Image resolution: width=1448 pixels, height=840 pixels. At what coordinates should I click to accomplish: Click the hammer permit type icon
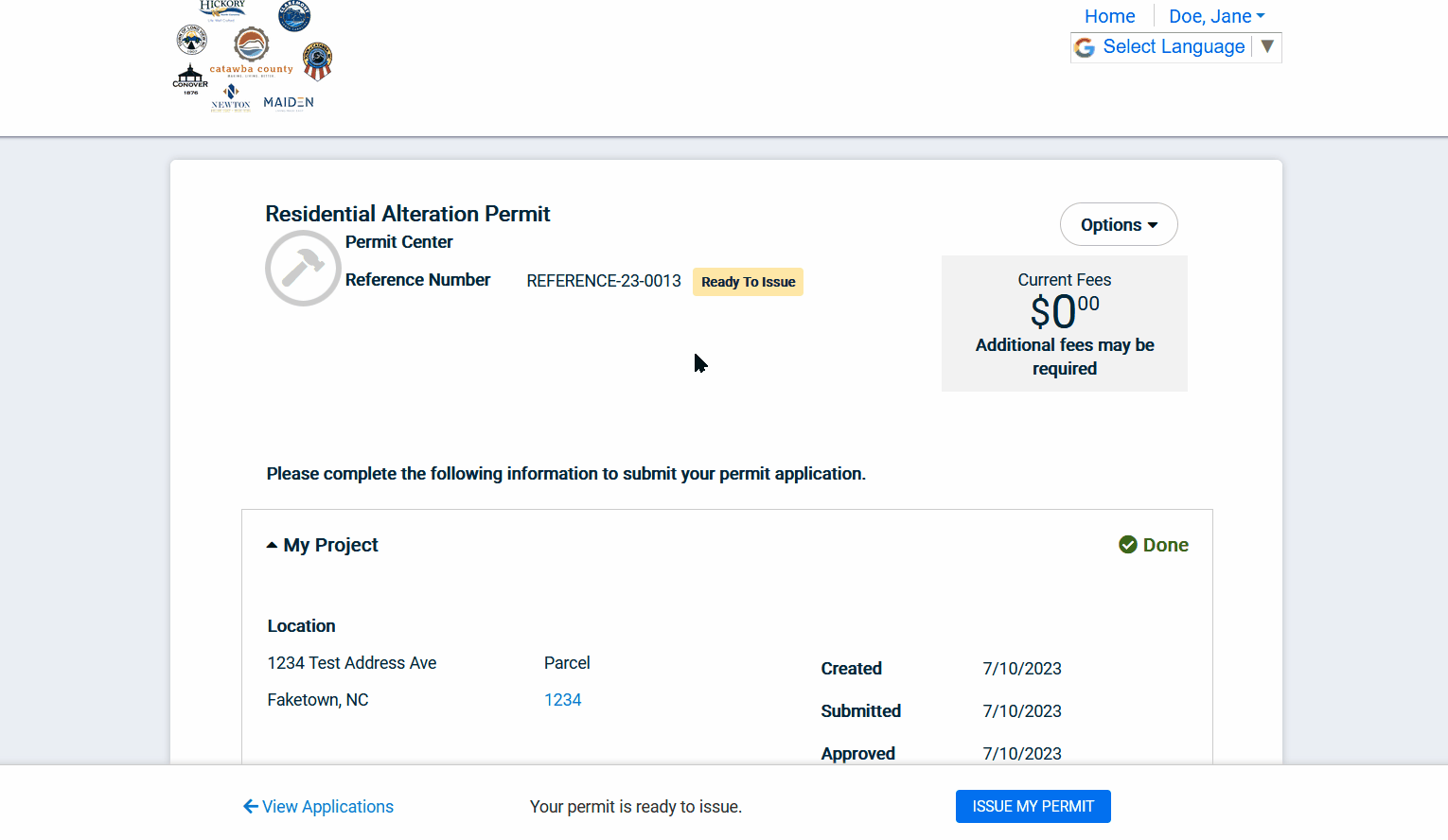pos(303,268)
